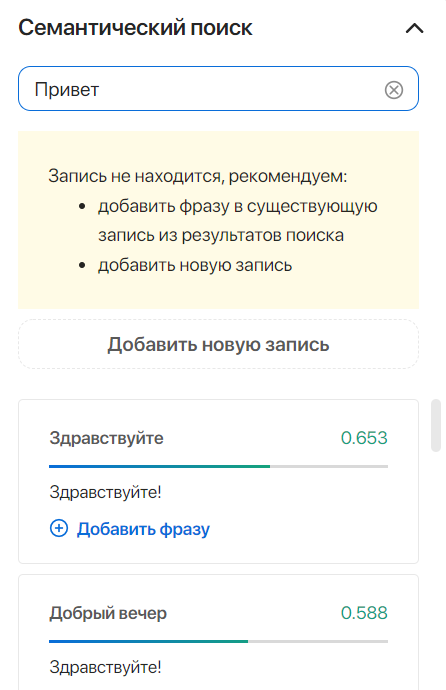Screen dimensions: 446x690
Task: Click Здравствуйте! answer text in first card
Action: point(106,492)
